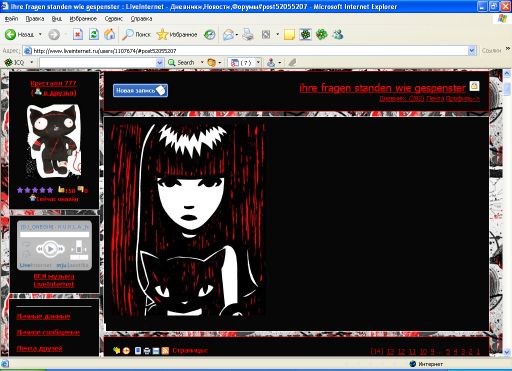This screenshot has width=512, height=371.
Task: Expand the (7) counter dropdown arrow
Action: tap(258, 62)
